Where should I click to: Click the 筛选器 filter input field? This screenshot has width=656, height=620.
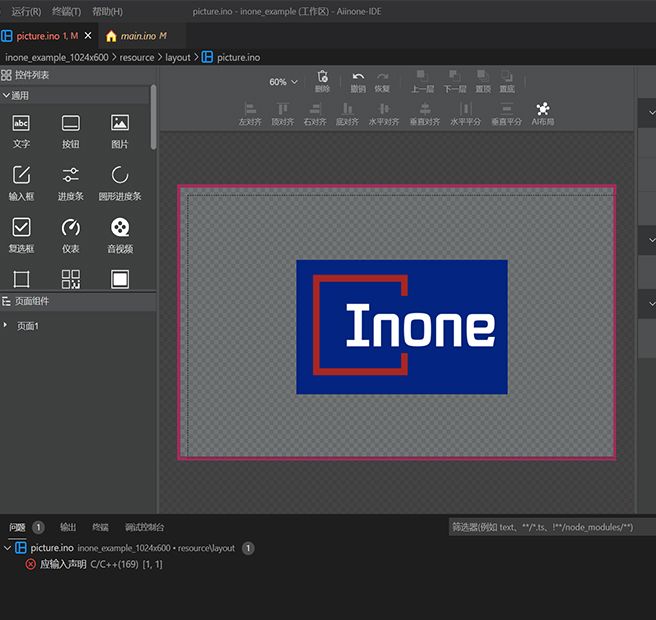coord(552,527)
